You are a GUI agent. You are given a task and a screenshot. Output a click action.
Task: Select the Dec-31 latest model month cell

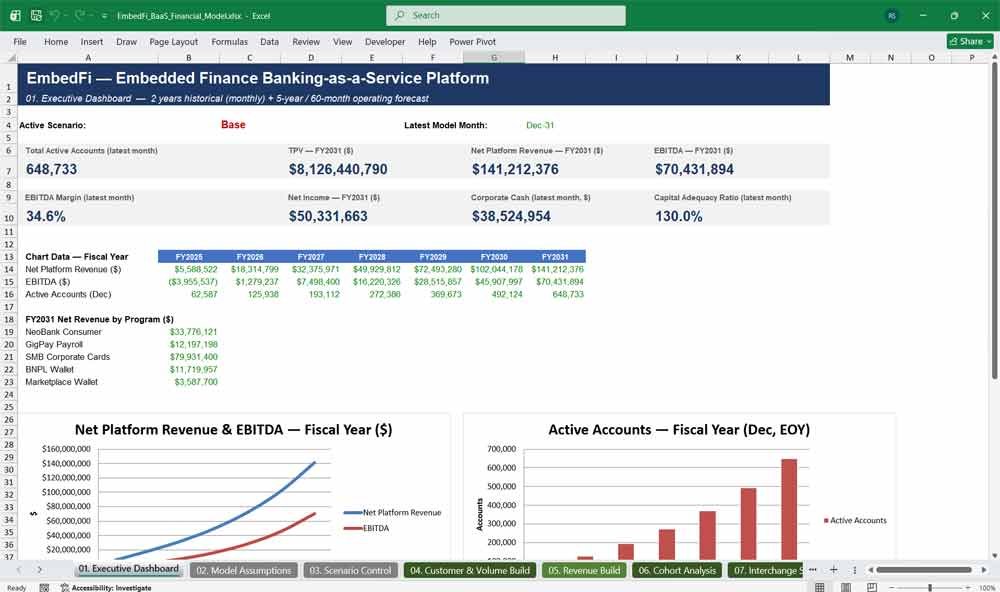click(x=540, y=125)
